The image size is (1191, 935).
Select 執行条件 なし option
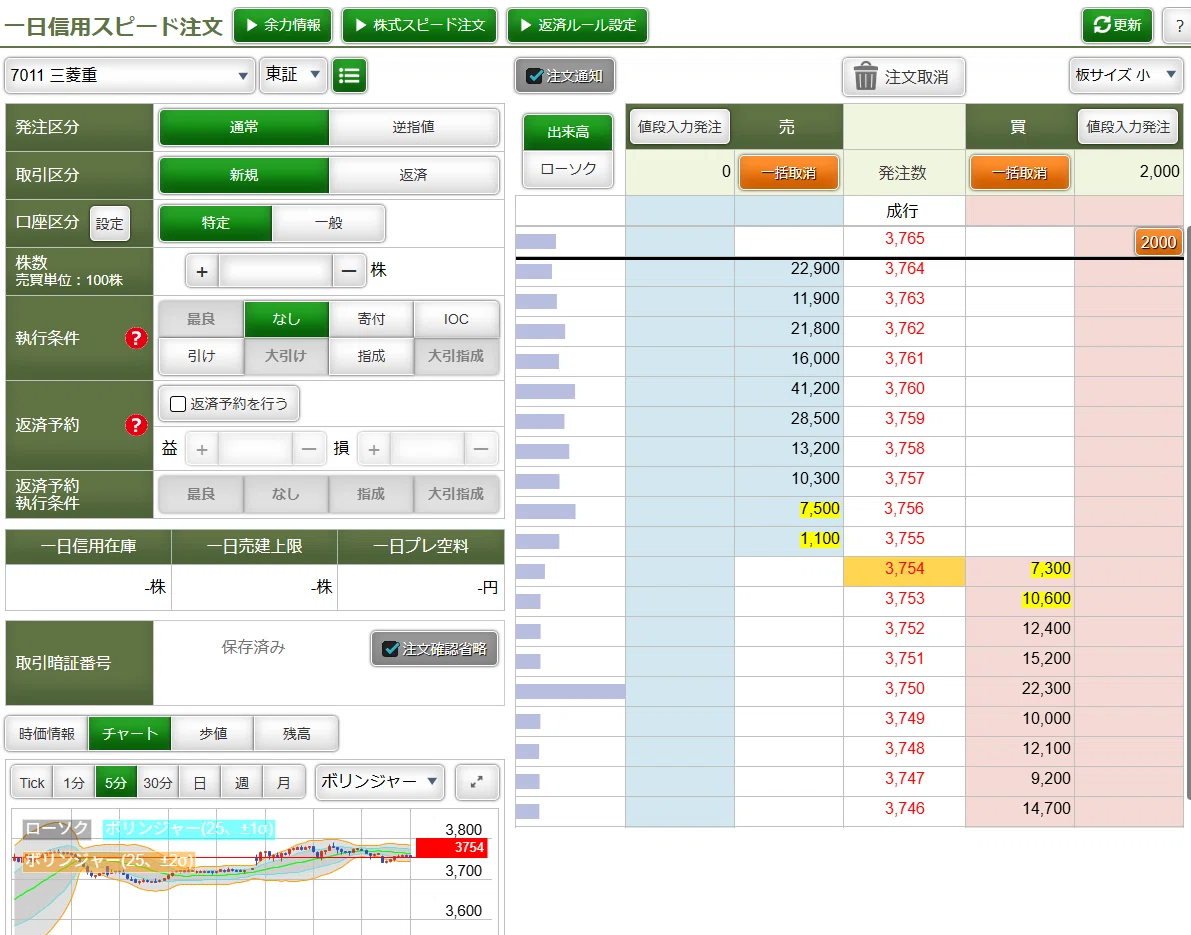tap(286, 319)
